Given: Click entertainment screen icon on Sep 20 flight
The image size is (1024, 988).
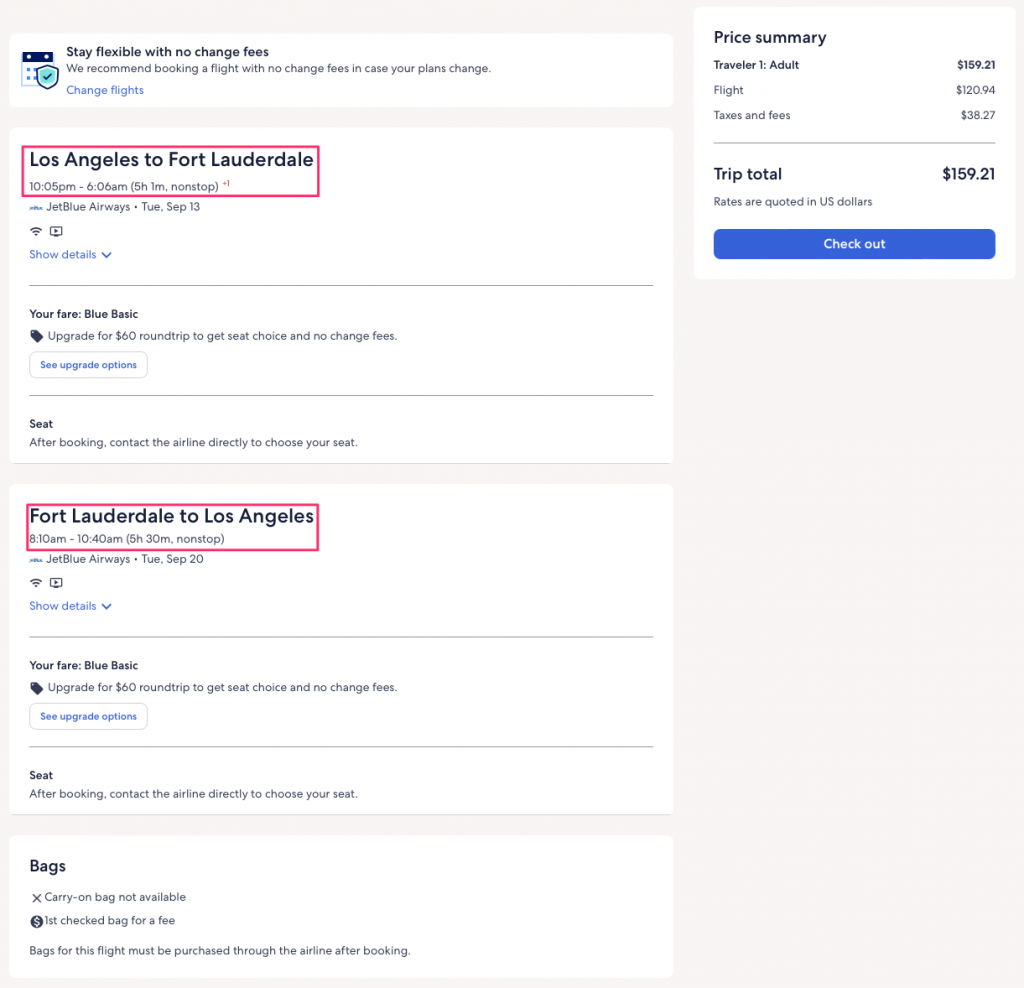Looking at the screenshot, I should (56, 583).
